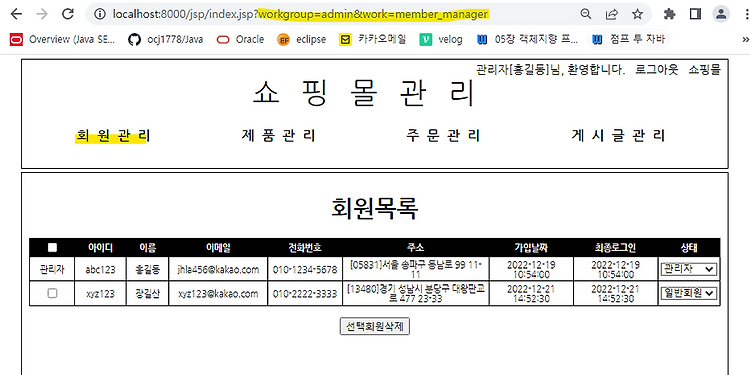
Task: Click the address cell starting [05831]서울
Action: (416, 270)
